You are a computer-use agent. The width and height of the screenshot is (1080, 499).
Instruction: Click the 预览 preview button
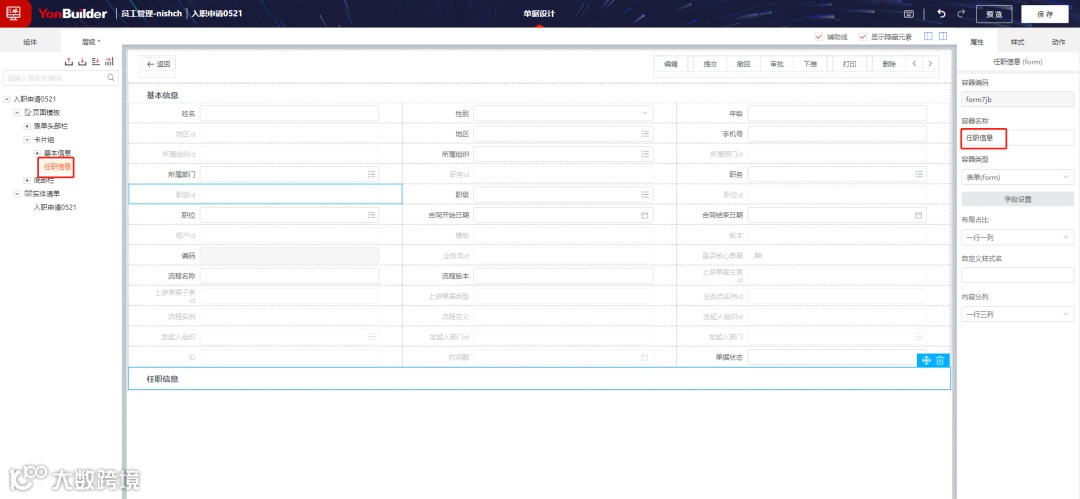(x=993, y=14)
